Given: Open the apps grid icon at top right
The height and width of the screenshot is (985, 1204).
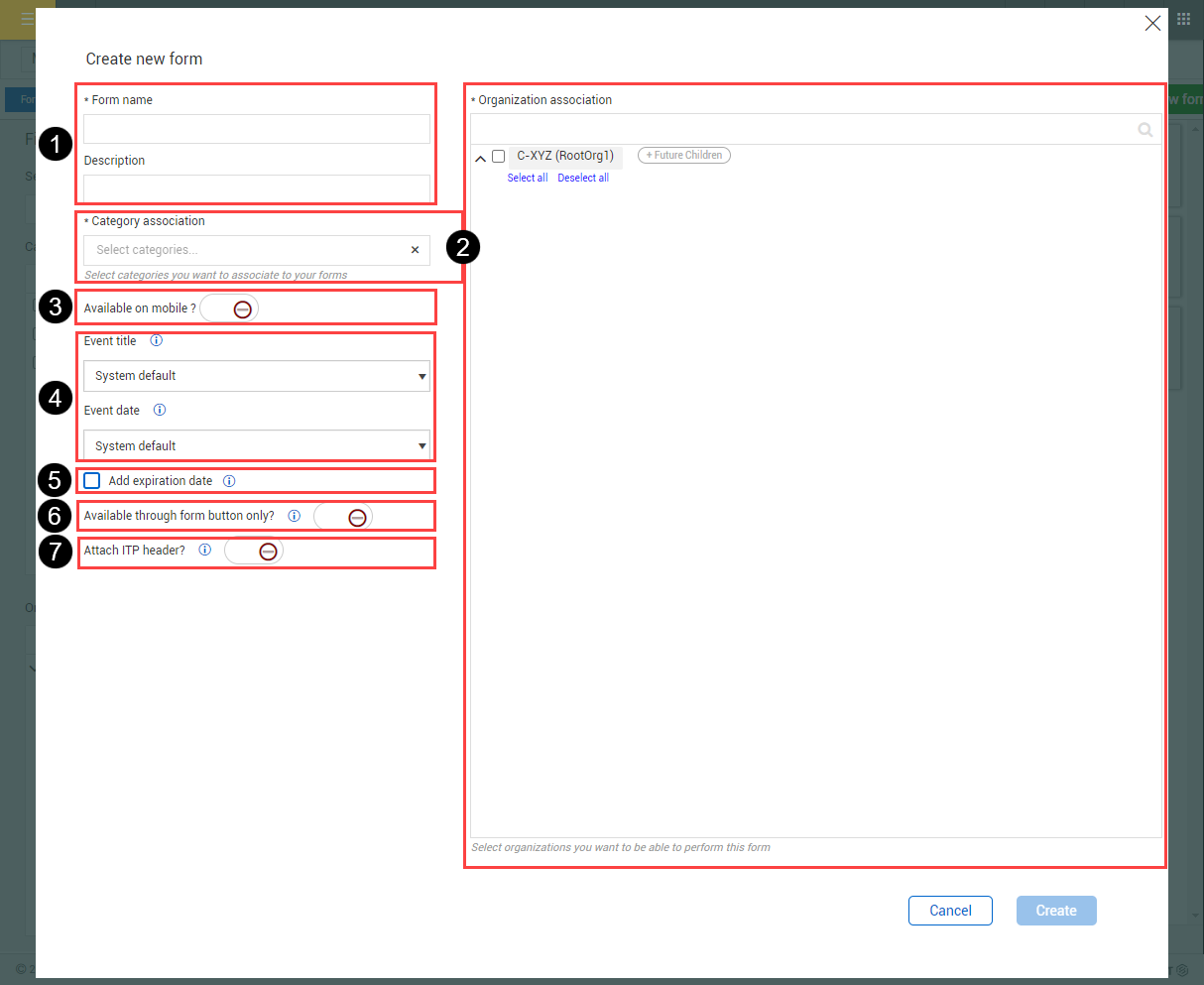Looking at the screenshot, I should (x=1183, y=19).
